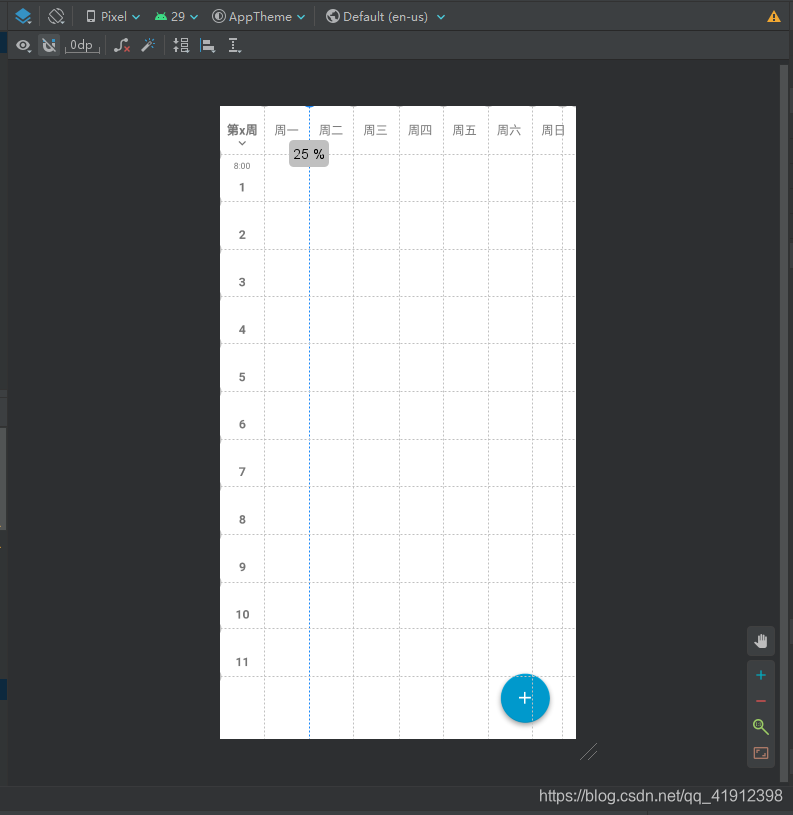Expand the 第x周 week chevron

pos(242,143)
